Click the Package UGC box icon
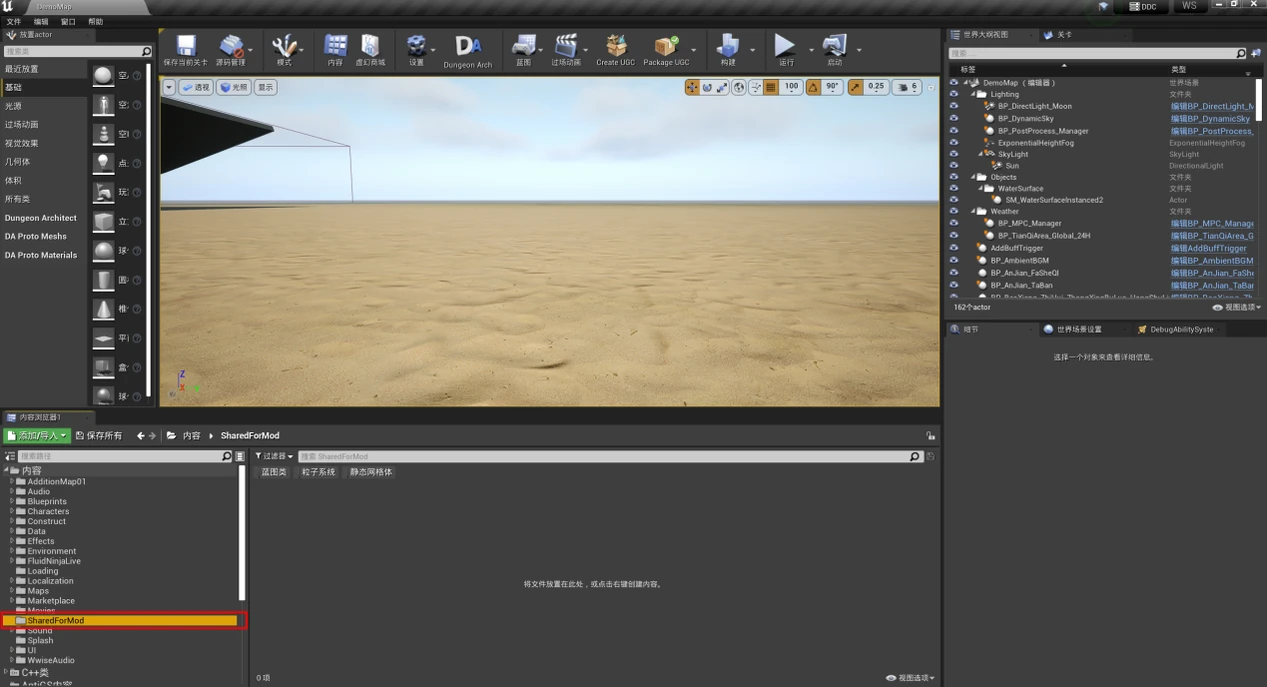The image size is (1267, 687). click(665, 47)
